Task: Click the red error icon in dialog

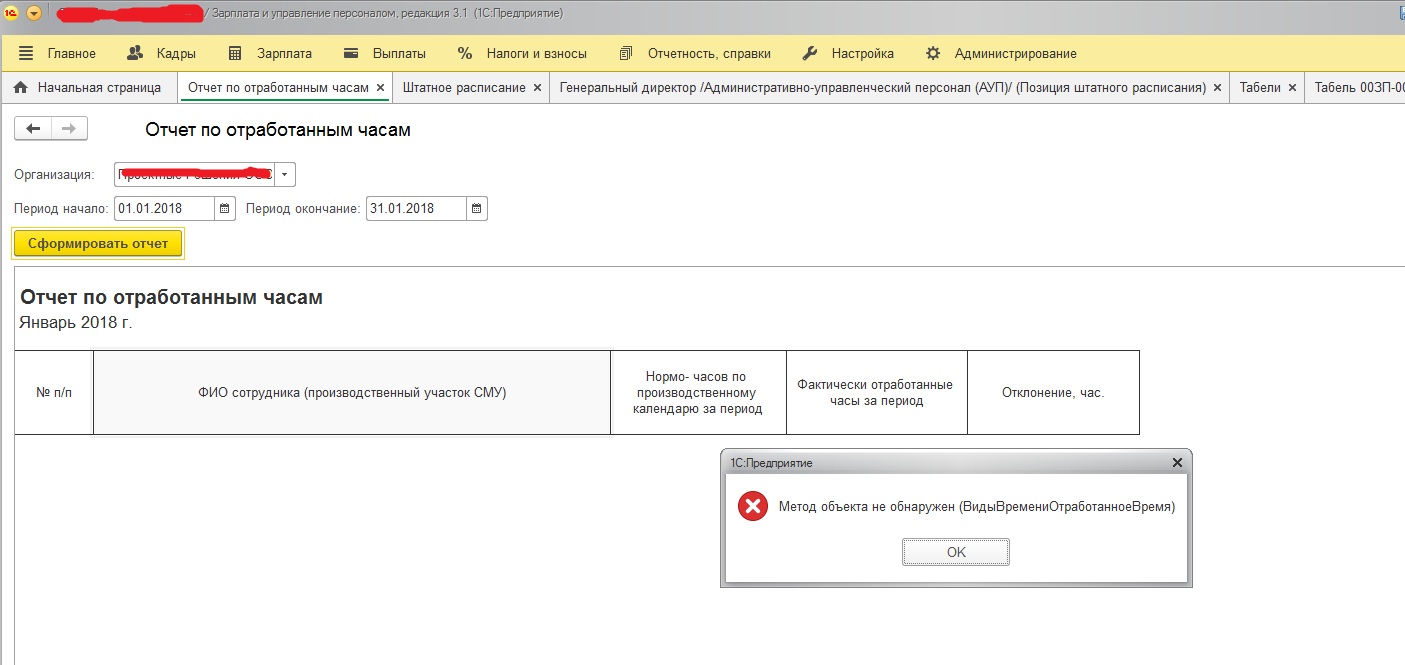Action: click(x=752, y=507)
